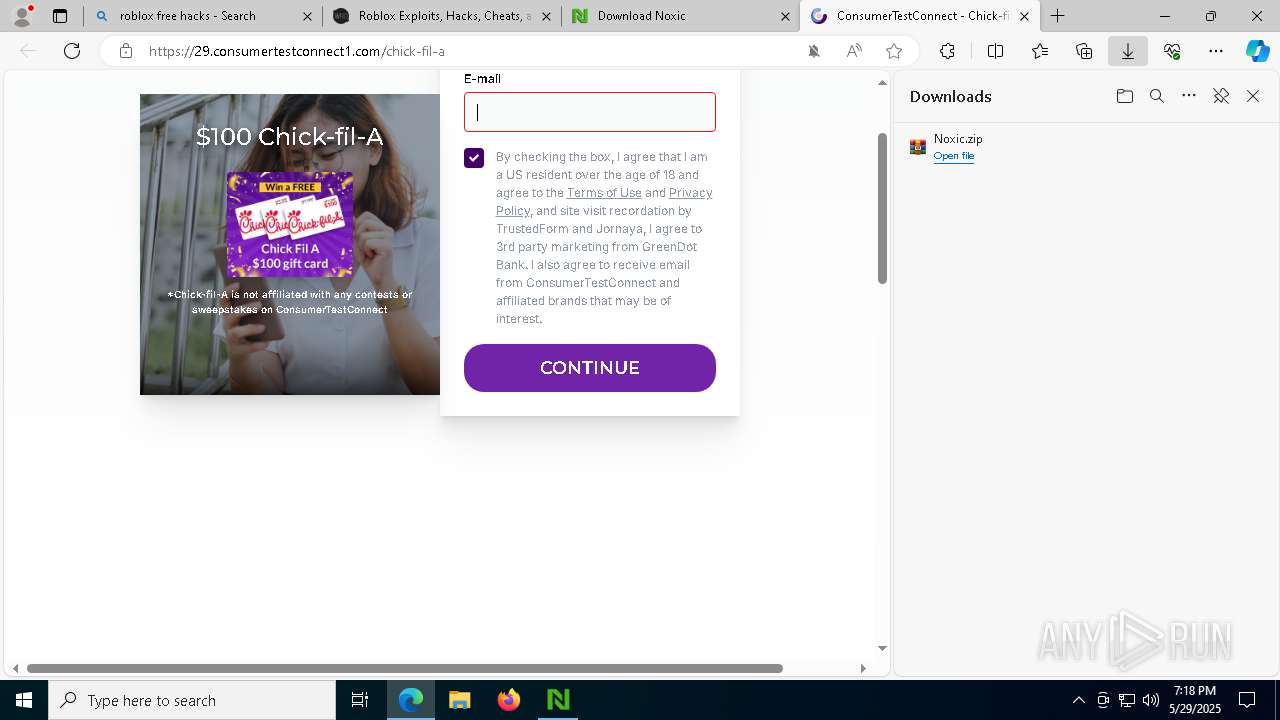The height and width of the screenshot is (720, 1280).
Task: Open the Extensions puzzle icon
Action: coord(947,51)
